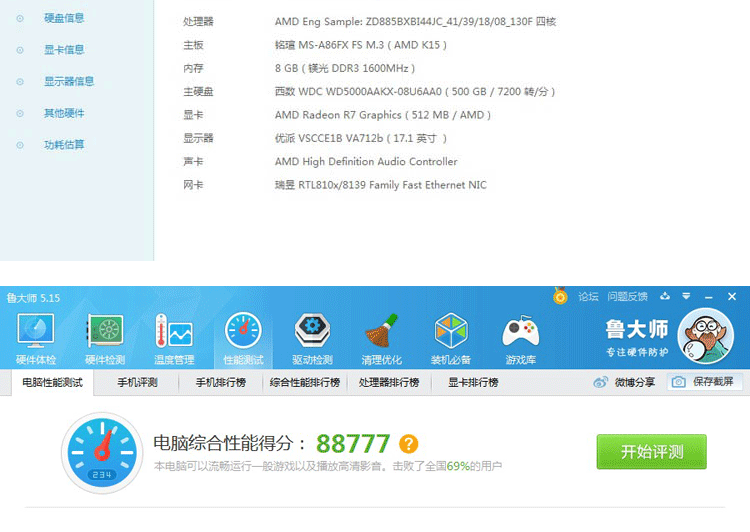Minimize the 鲁大师 window
This screenshot has width=750, height=532.
click(x=709, y=297)
